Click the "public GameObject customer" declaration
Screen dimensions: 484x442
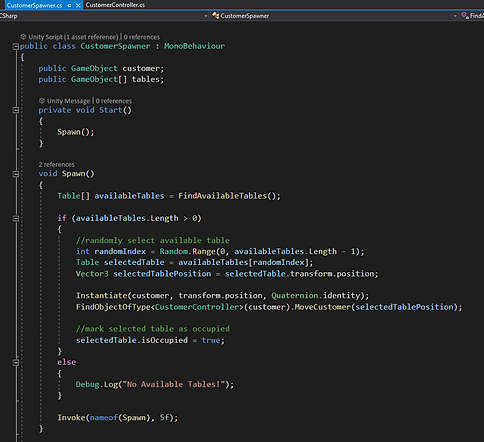(x=101, y=68)
